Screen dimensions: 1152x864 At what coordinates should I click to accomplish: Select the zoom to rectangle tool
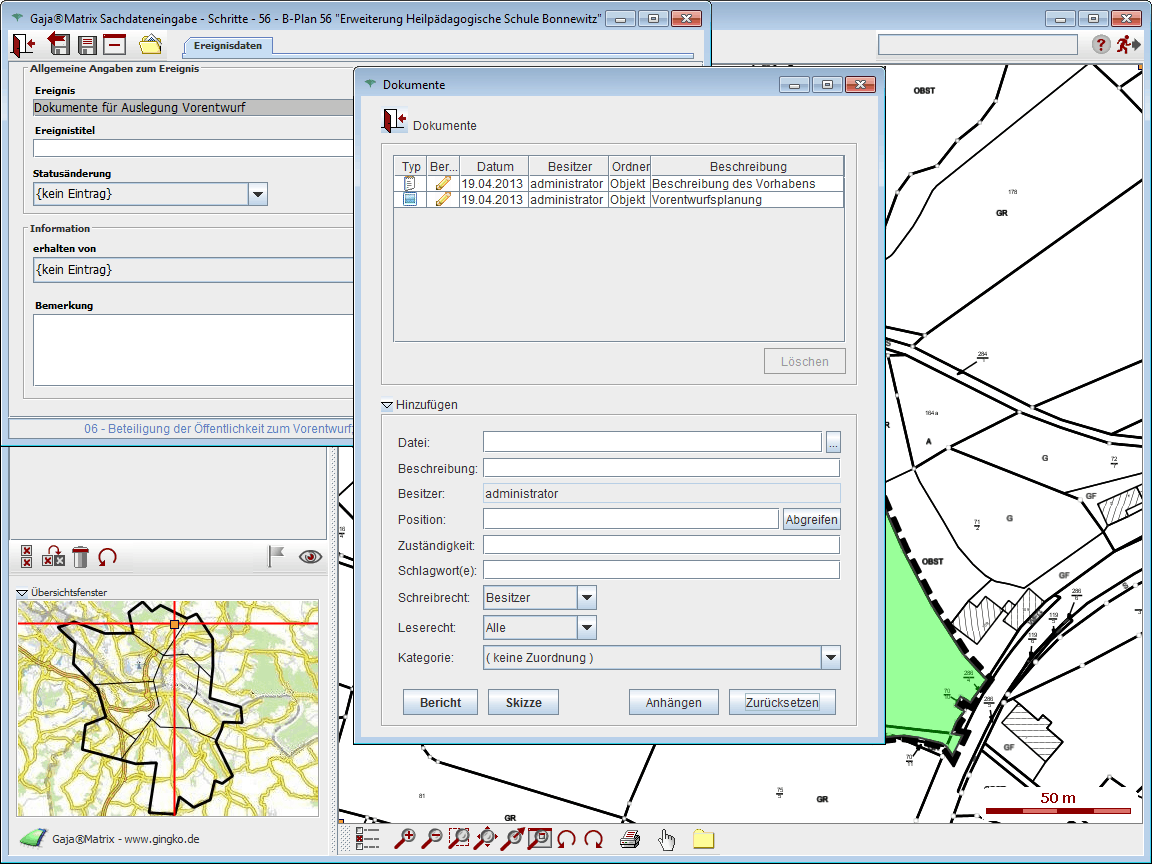coord(459,839)
